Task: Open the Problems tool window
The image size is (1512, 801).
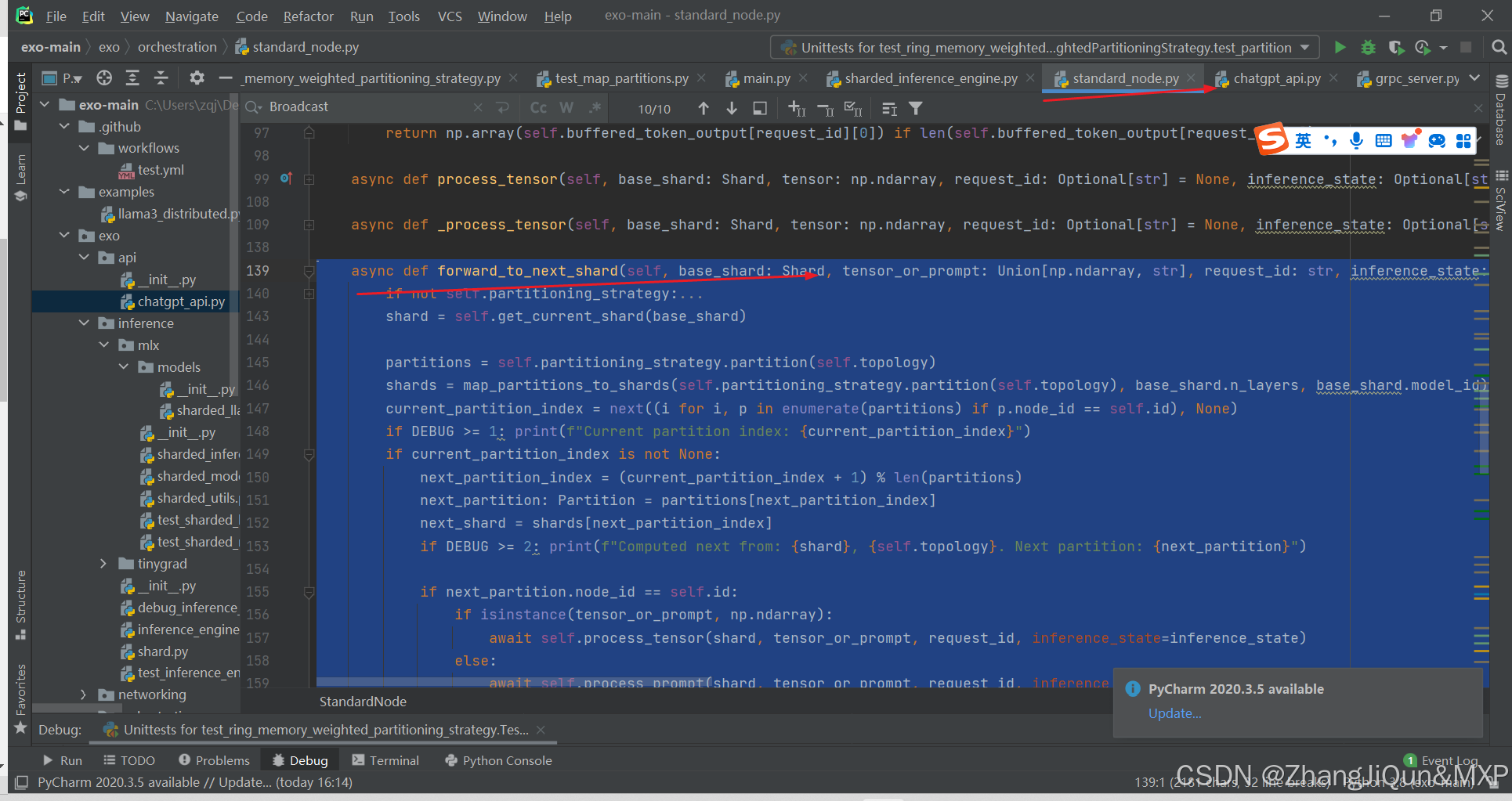Action: pos(214,760)
